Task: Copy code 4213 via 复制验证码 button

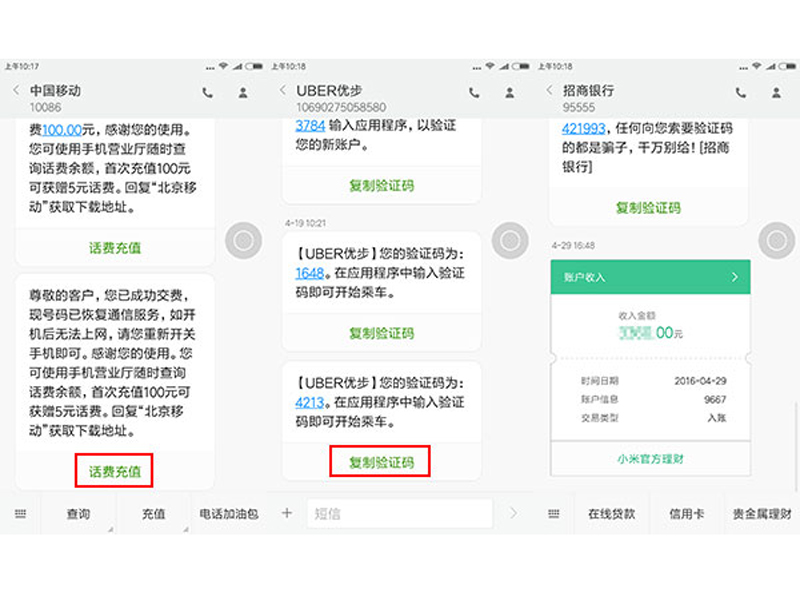Action: [x=381, y=462]
